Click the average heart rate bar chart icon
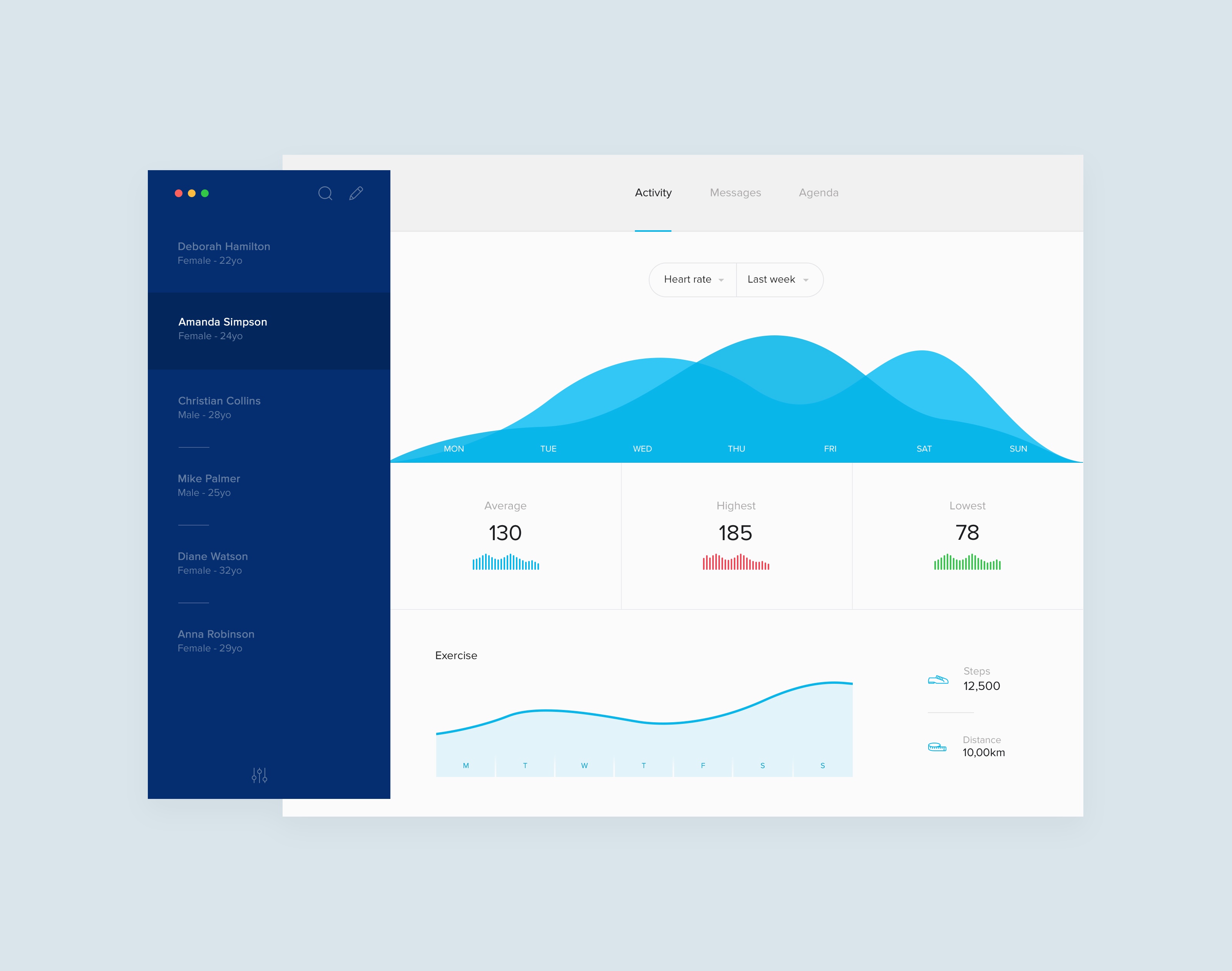 tap(505, 564)
